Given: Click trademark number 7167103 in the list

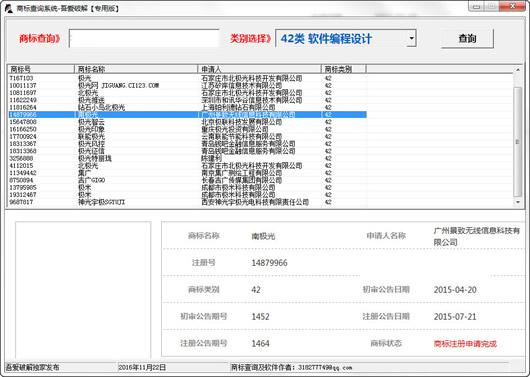Looking at the screenshot, I should [21, 78].
